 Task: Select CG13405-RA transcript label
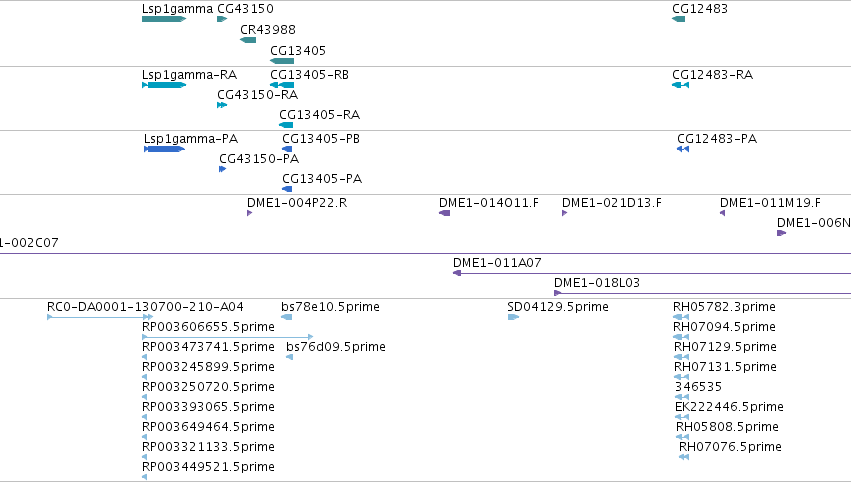point(320,115)
